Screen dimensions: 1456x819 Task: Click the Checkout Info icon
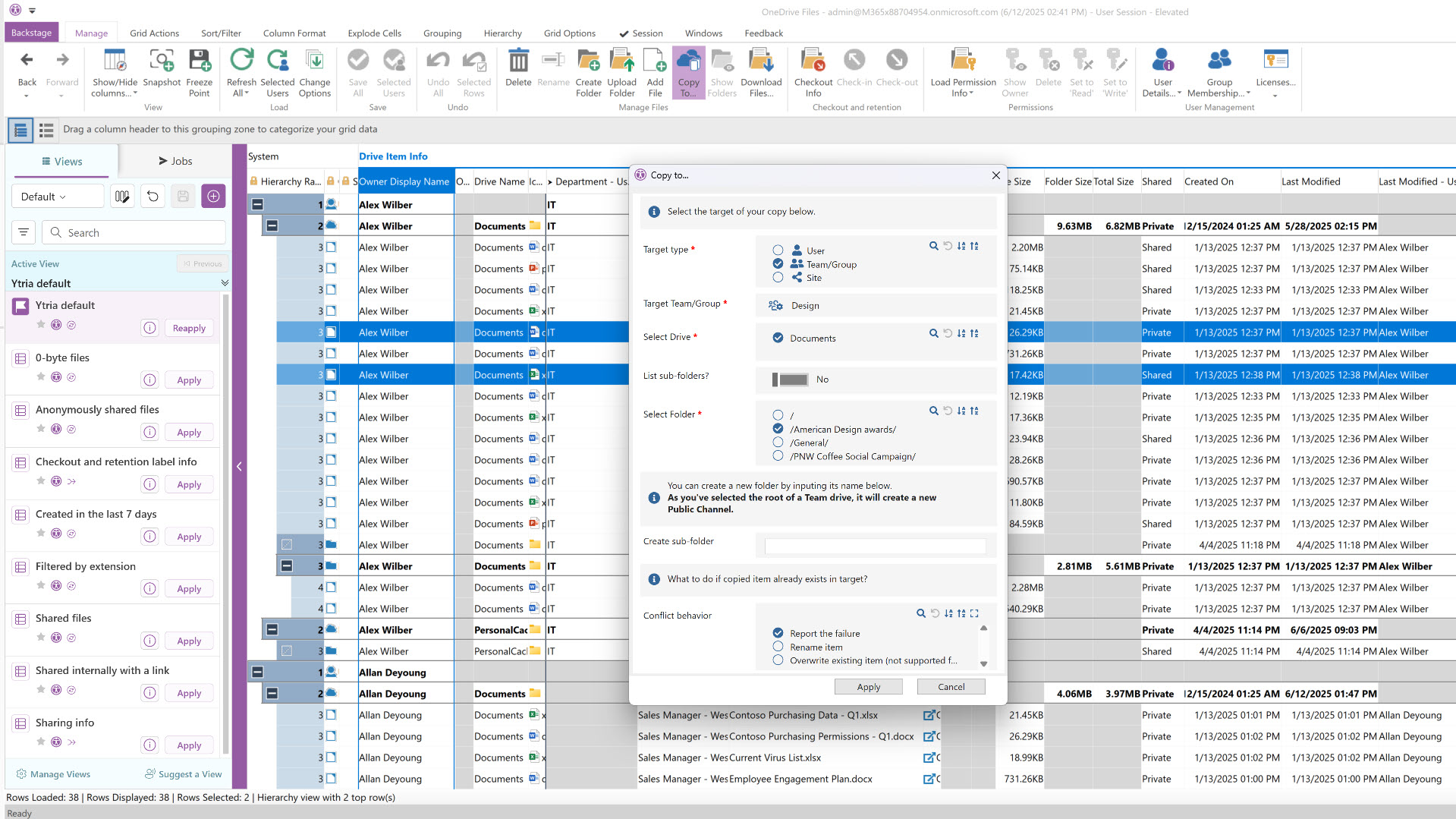[x=813, y=61]
